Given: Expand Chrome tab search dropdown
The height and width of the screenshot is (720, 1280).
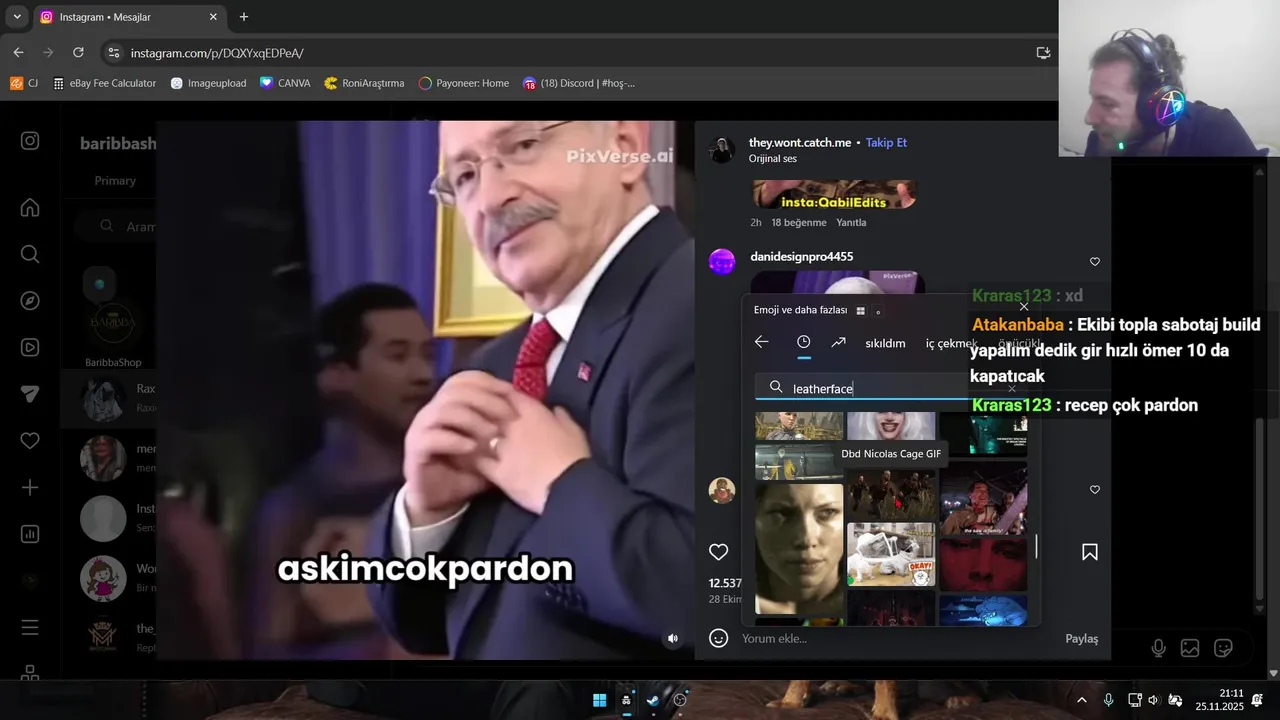Looking at the screenshot, I should tap(17, 17).
